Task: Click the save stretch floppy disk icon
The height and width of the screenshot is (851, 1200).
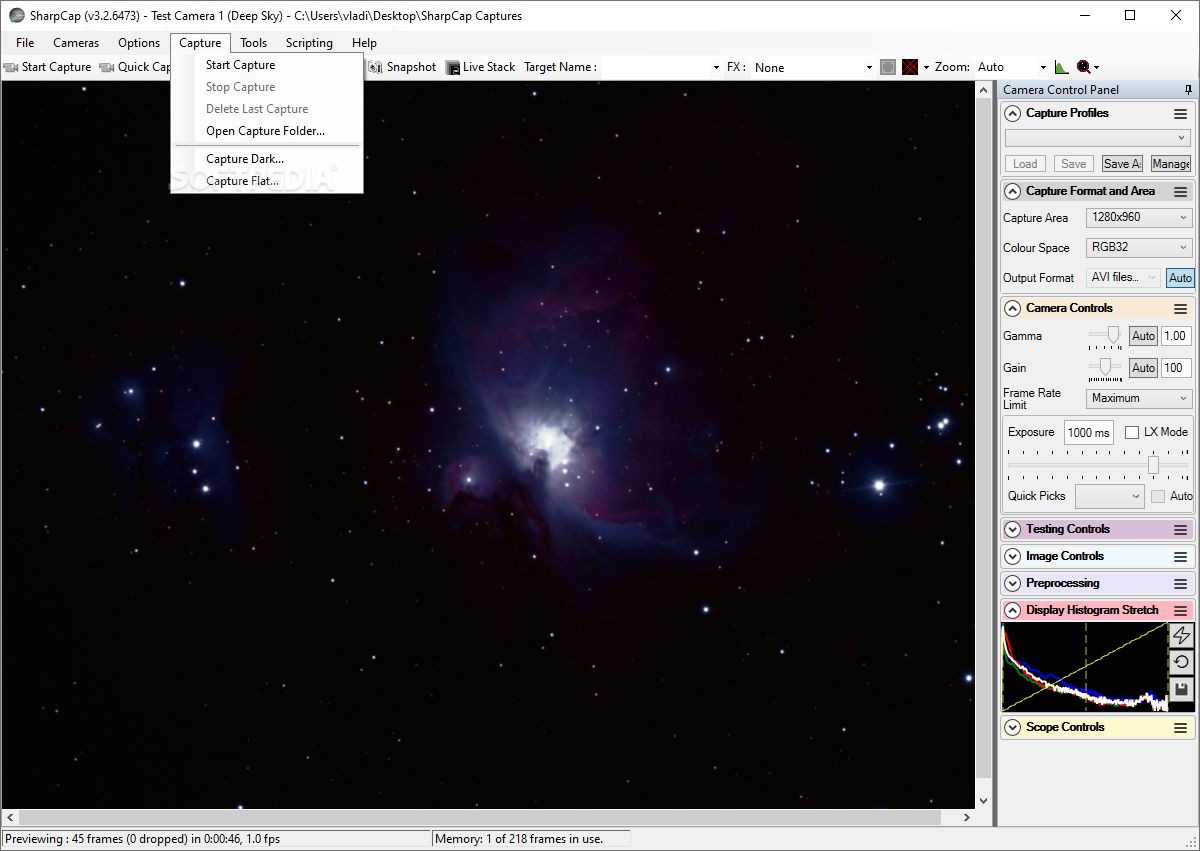Action: (x=1181, y=688)
